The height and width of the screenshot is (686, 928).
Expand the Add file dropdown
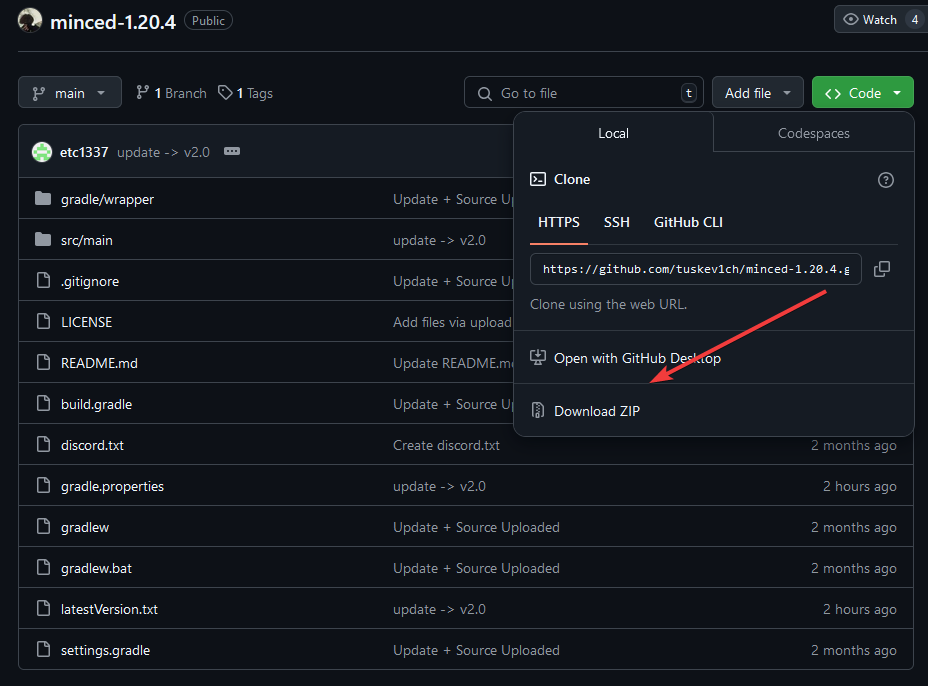point(758,92)
